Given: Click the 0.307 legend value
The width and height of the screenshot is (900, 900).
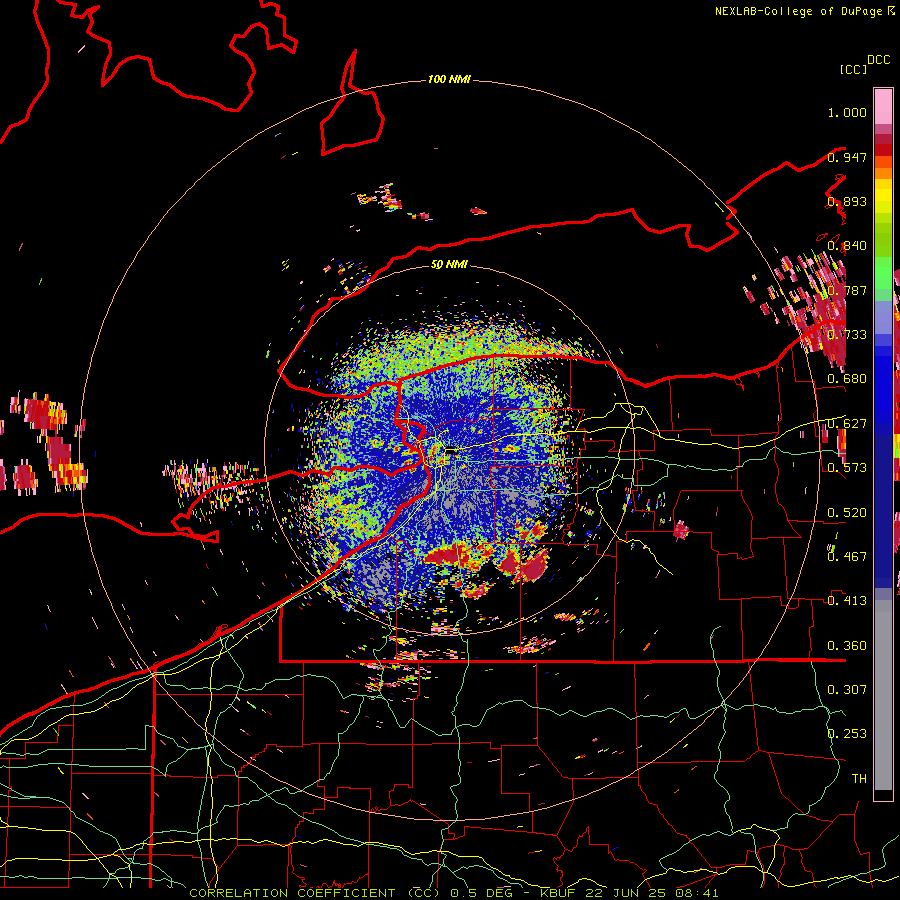Looking at the screenshot, I should click(x=847, y=689).
